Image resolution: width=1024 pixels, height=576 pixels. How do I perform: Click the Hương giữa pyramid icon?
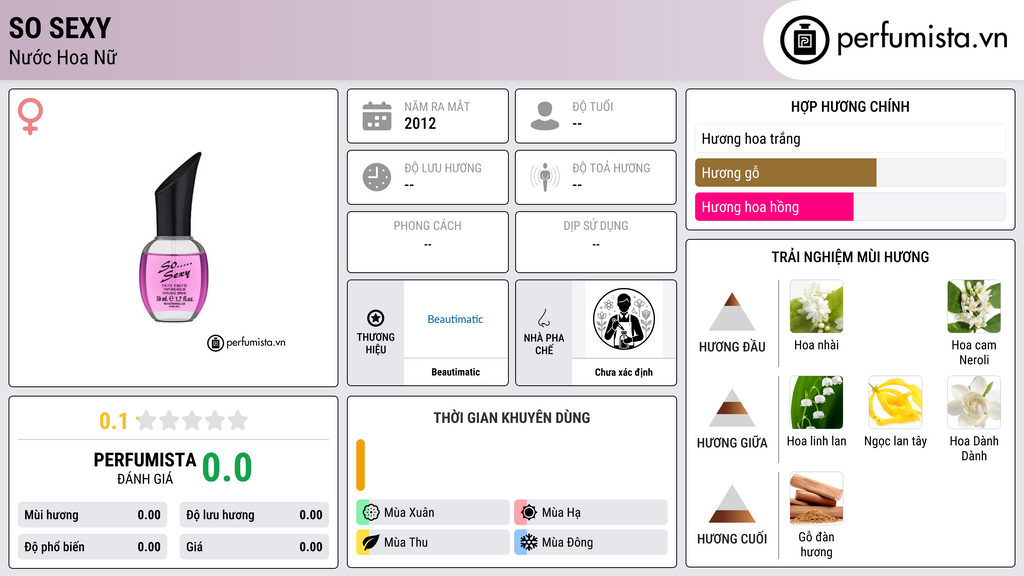pyautogui.click(x=732, y=408)
